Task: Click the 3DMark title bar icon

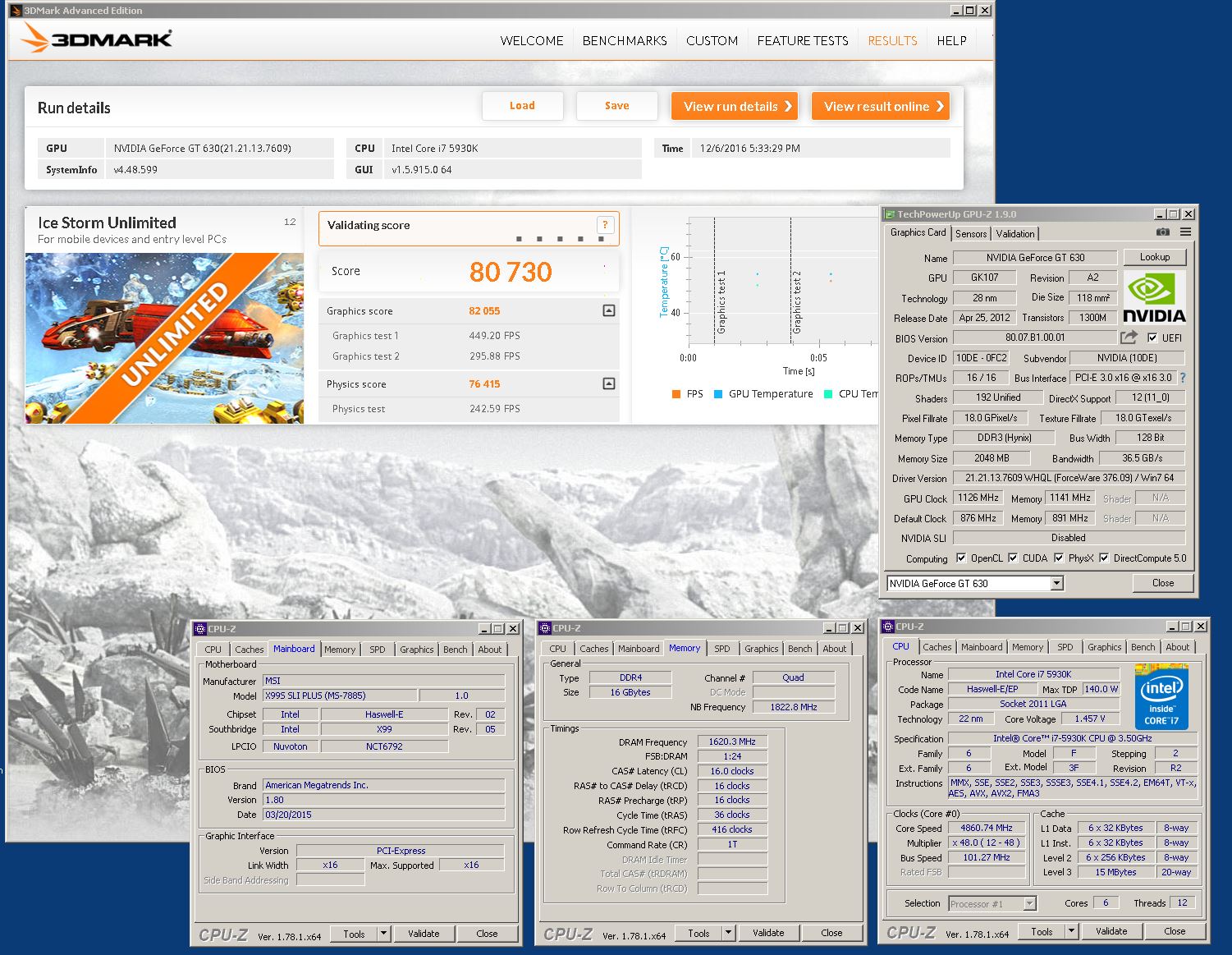Action: coord(16,11)
